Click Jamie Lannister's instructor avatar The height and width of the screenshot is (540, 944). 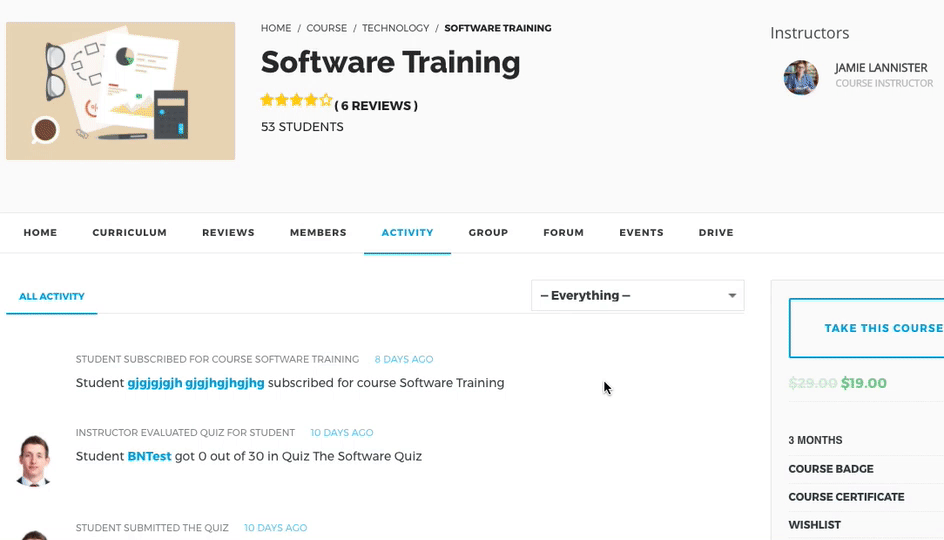[x=801, y=77]
